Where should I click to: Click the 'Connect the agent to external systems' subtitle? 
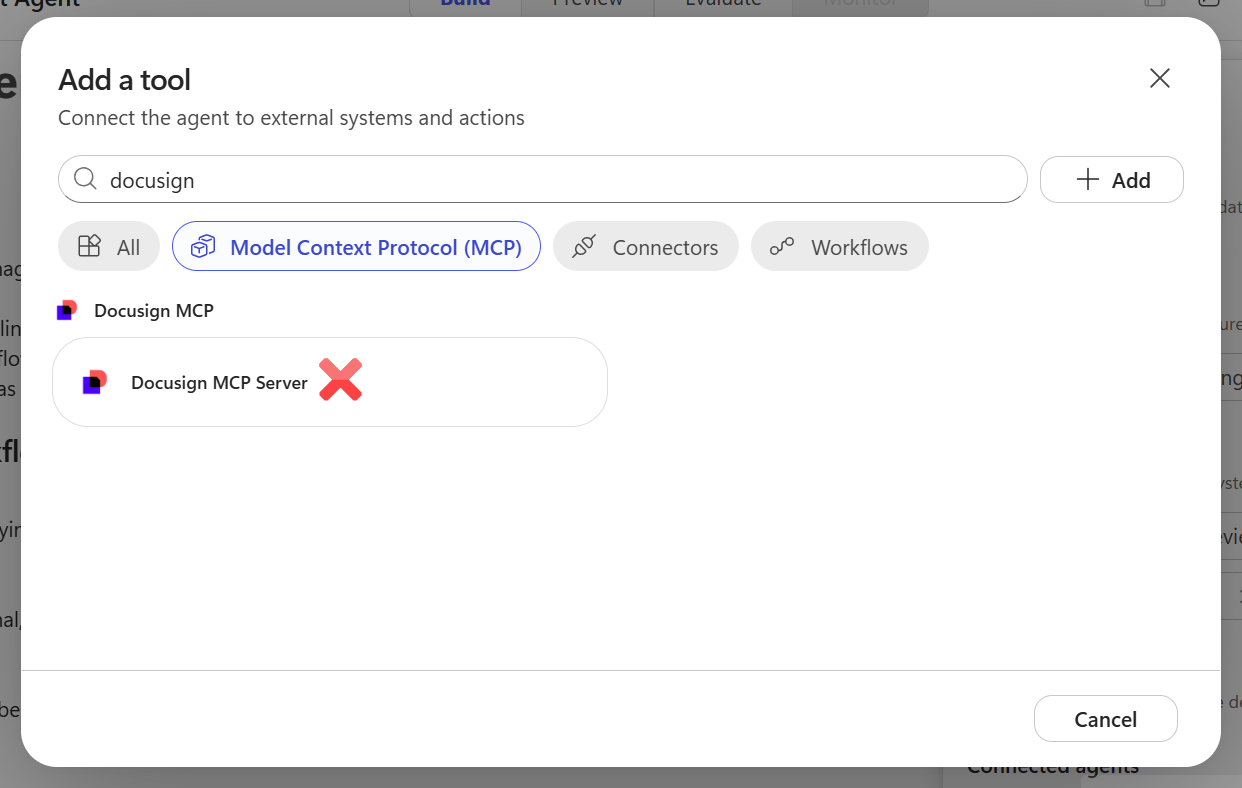coord(291,117)
